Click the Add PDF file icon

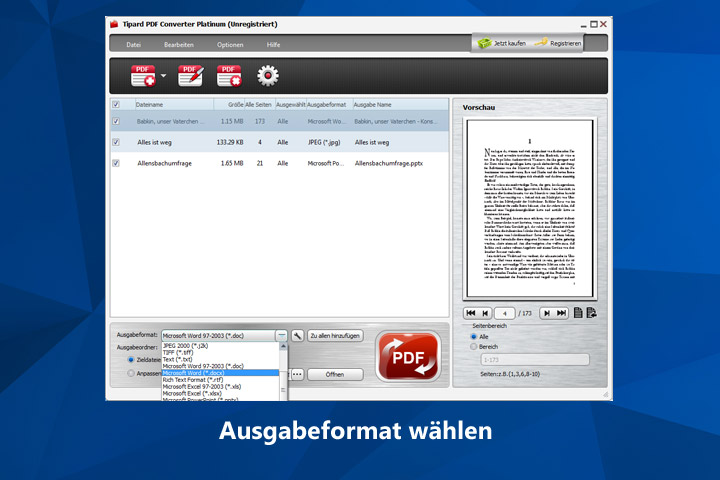143,76
